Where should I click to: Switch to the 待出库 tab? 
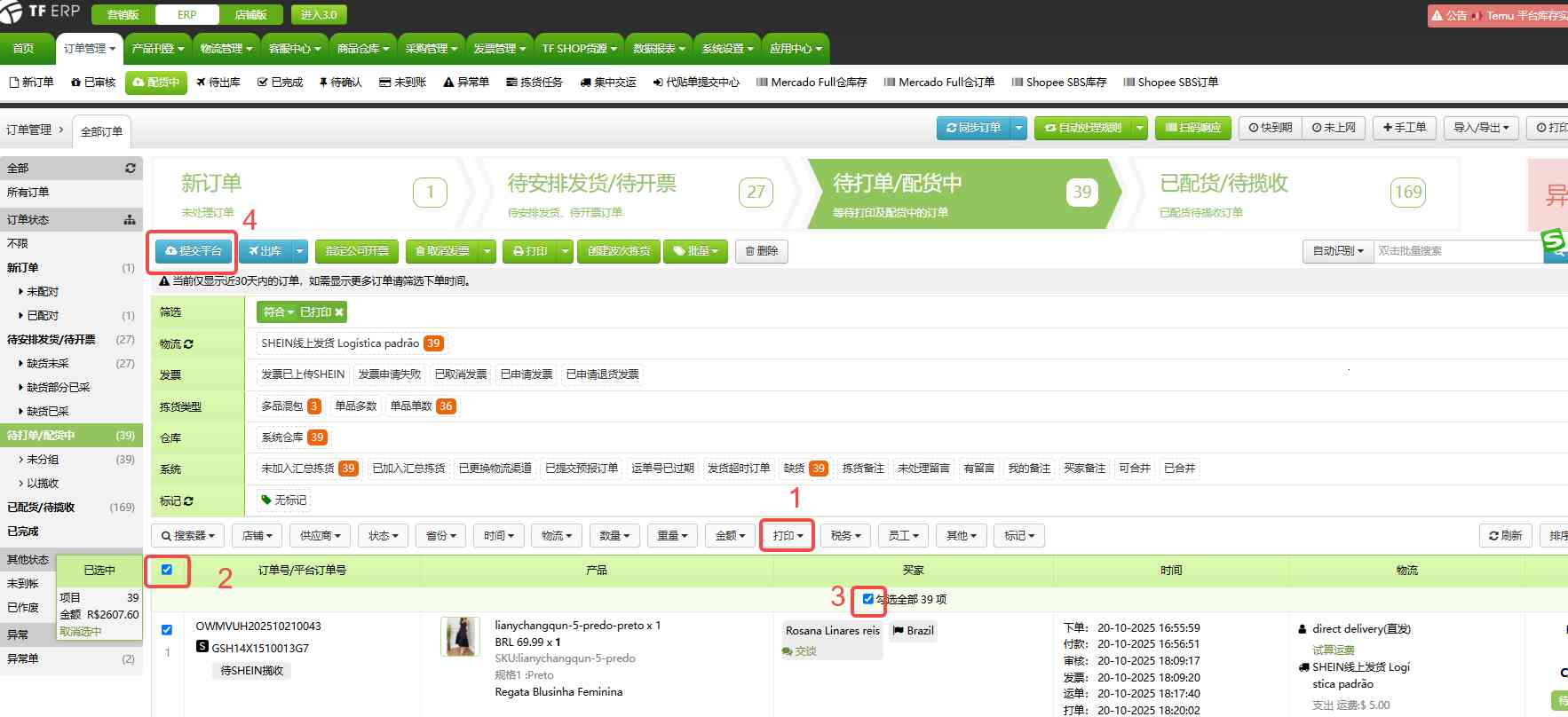click(x=218, y=83)
